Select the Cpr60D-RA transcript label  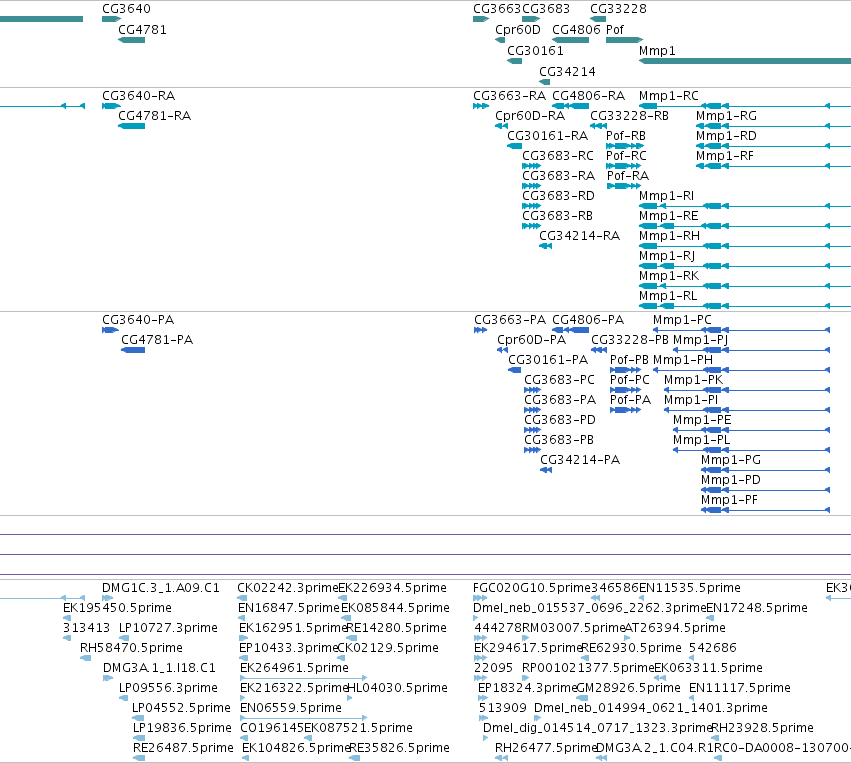[x=530, y=116]
